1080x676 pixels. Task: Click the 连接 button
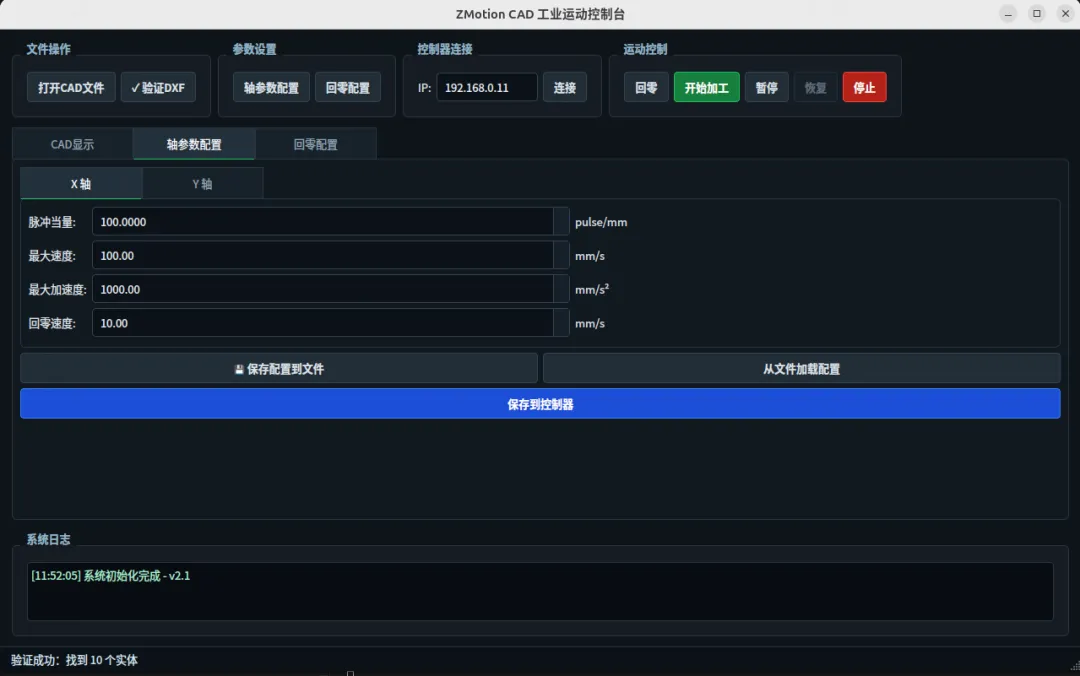pos(564,88)
